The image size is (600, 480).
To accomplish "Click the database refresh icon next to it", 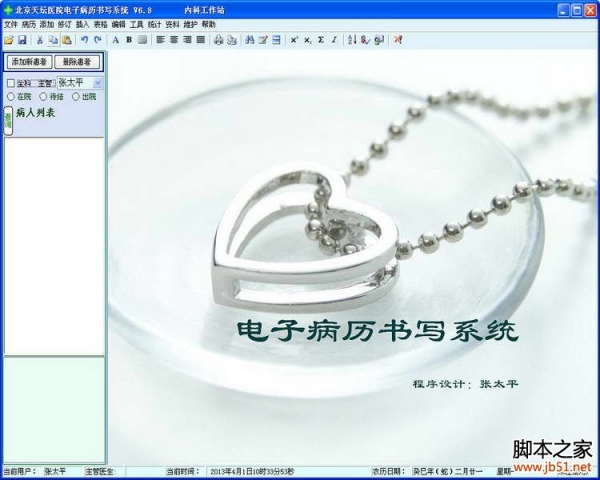I will [379, 40].
